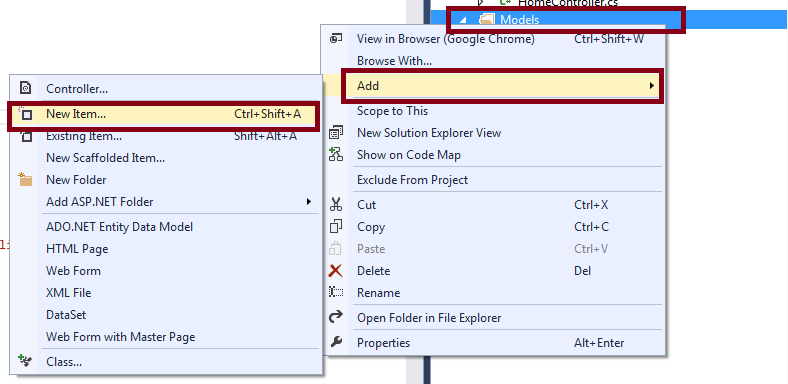Select New Folder entry

[76, 180]
